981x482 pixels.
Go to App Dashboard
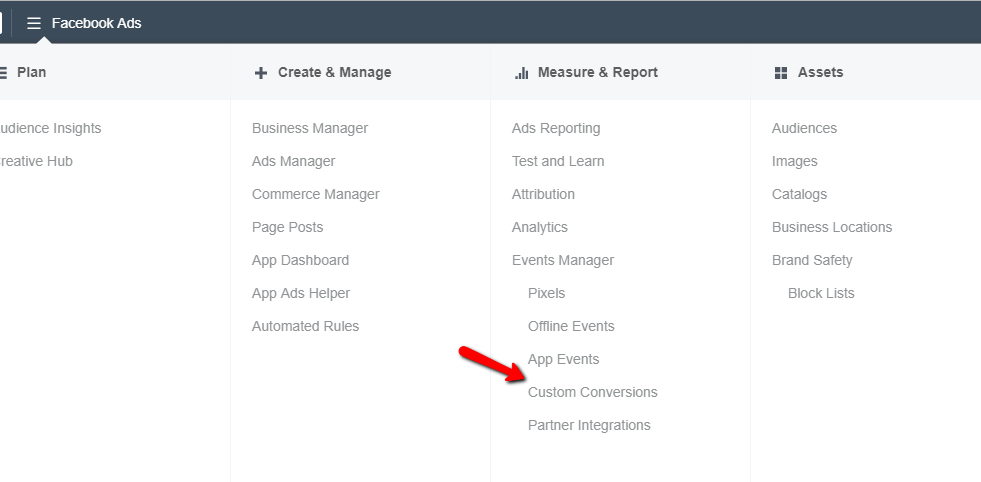(x=300, y=260)
